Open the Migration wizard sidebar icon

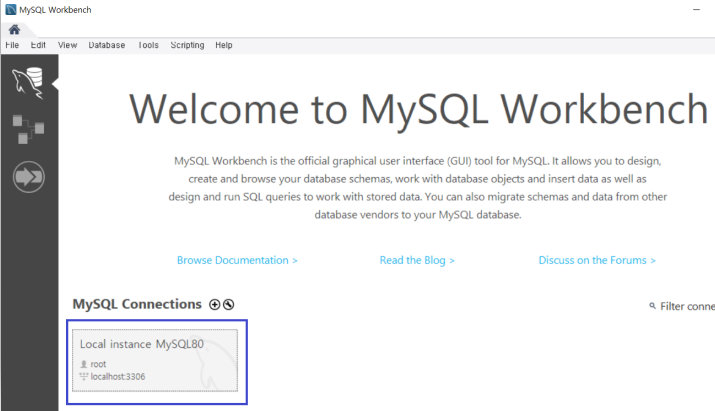29,177
